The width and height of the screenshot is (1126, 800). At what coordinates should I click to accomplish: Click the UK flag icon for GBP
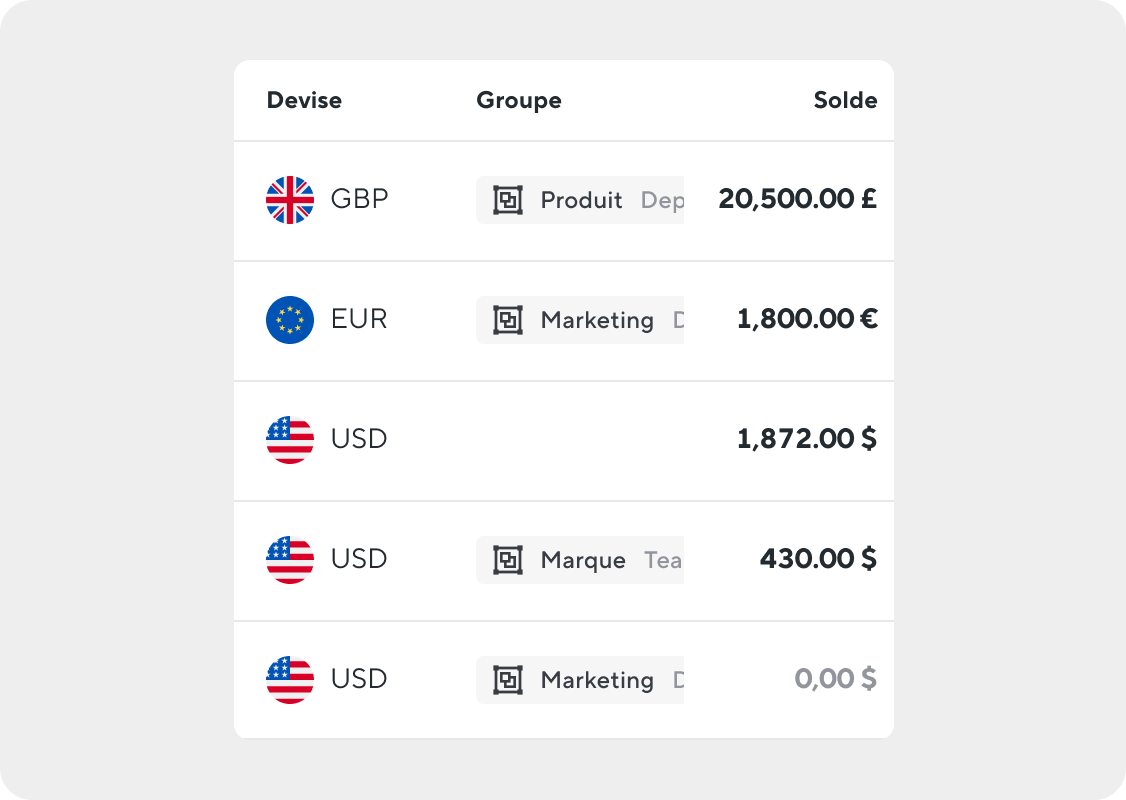(x=290, y=200)
